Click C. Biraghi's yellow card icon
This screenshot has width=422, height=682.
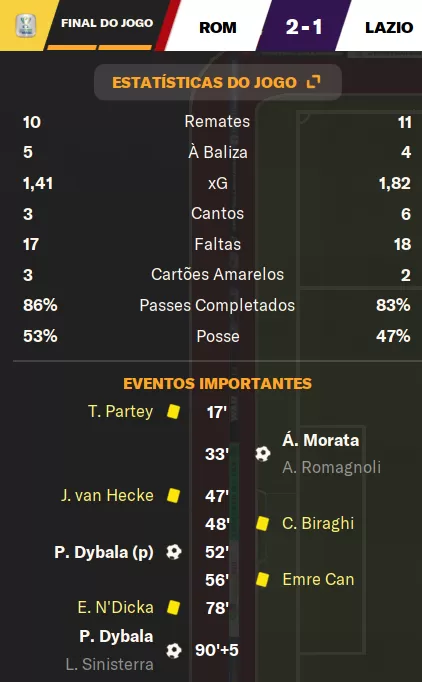(x=262, y=524)
